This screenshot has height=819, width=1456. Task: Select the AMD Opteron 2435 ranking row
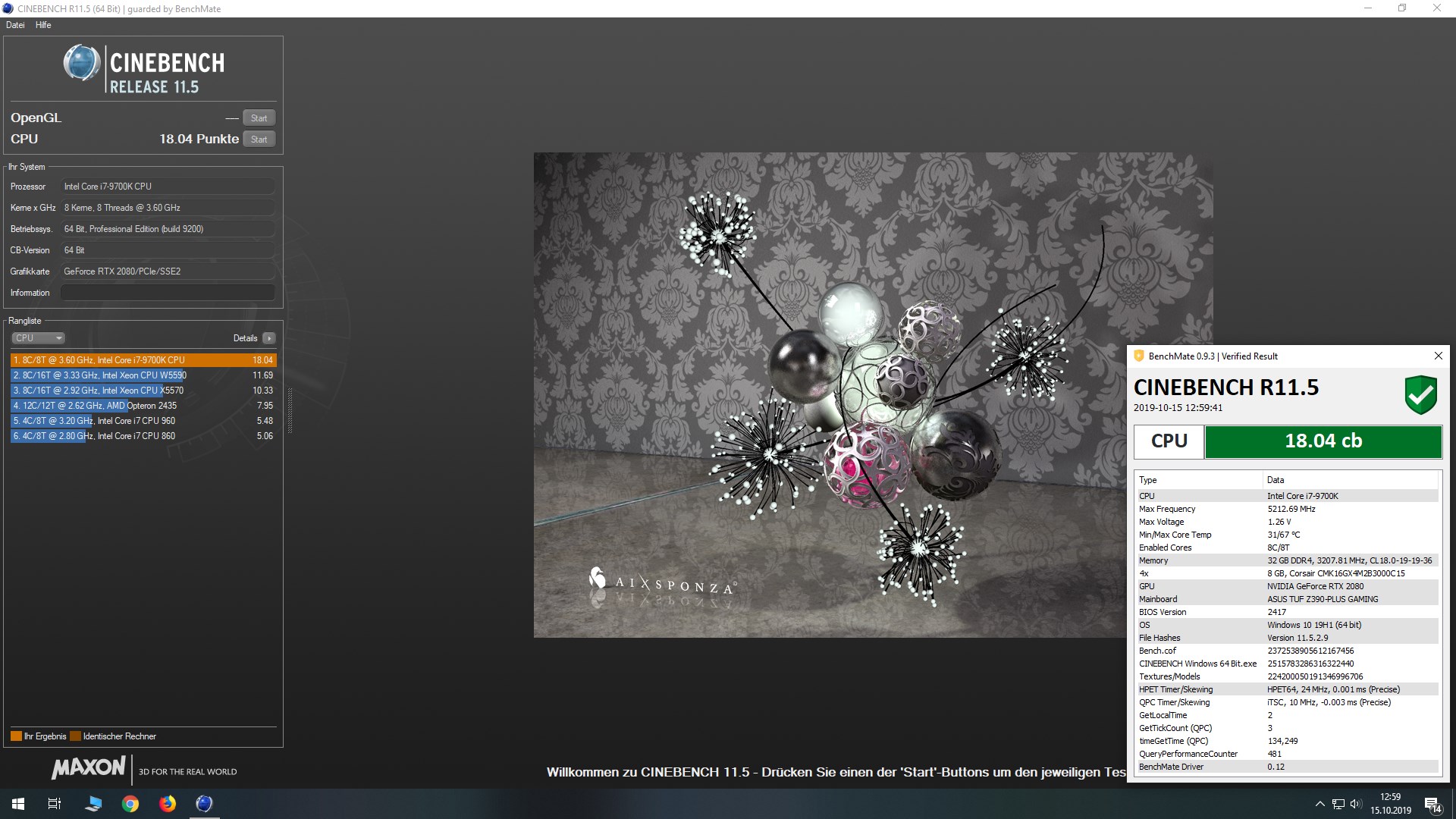point(143,406)
